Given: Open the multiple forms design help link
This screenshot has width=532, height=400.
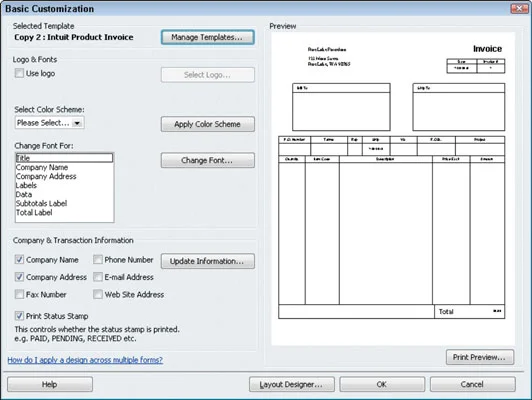Looking at the screenshot, I should (85, 360).
